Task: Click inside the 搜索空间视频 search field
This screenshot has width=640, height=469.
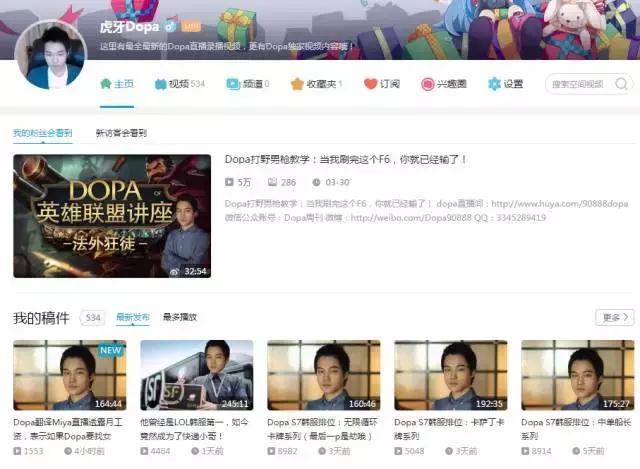Action: (581, 84)
